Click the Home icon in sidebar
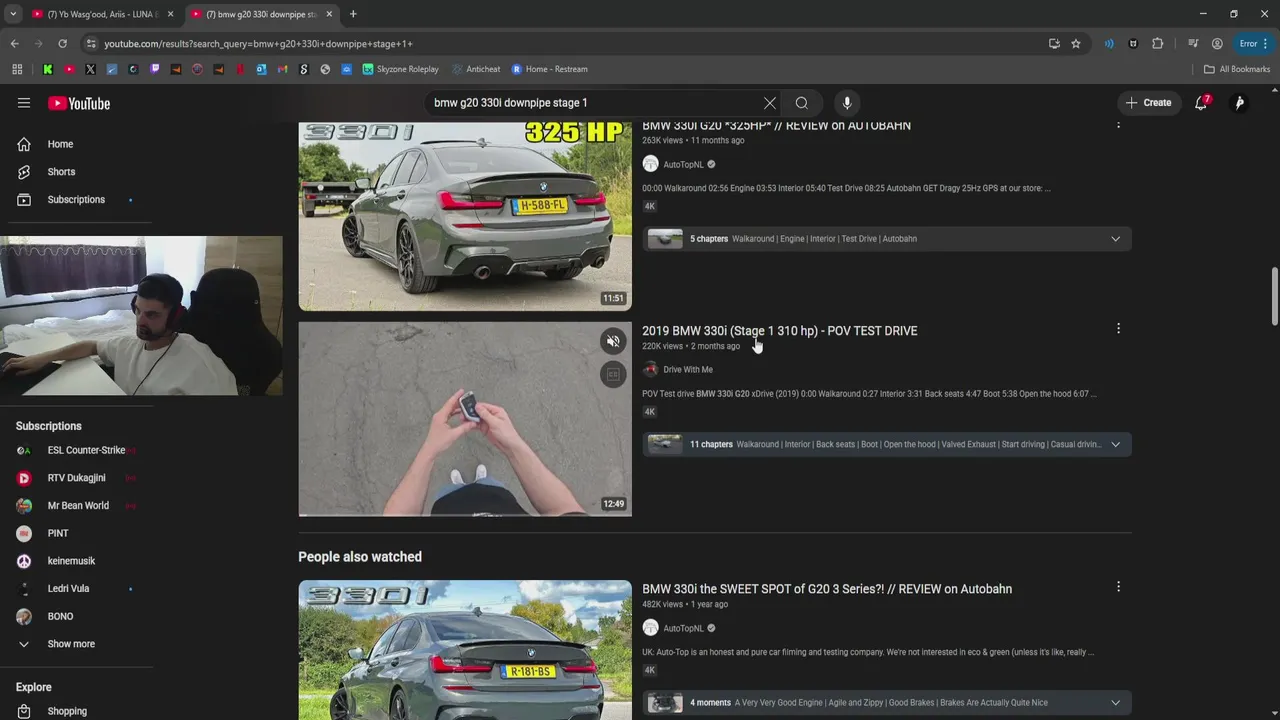 (x=24, y=144)
